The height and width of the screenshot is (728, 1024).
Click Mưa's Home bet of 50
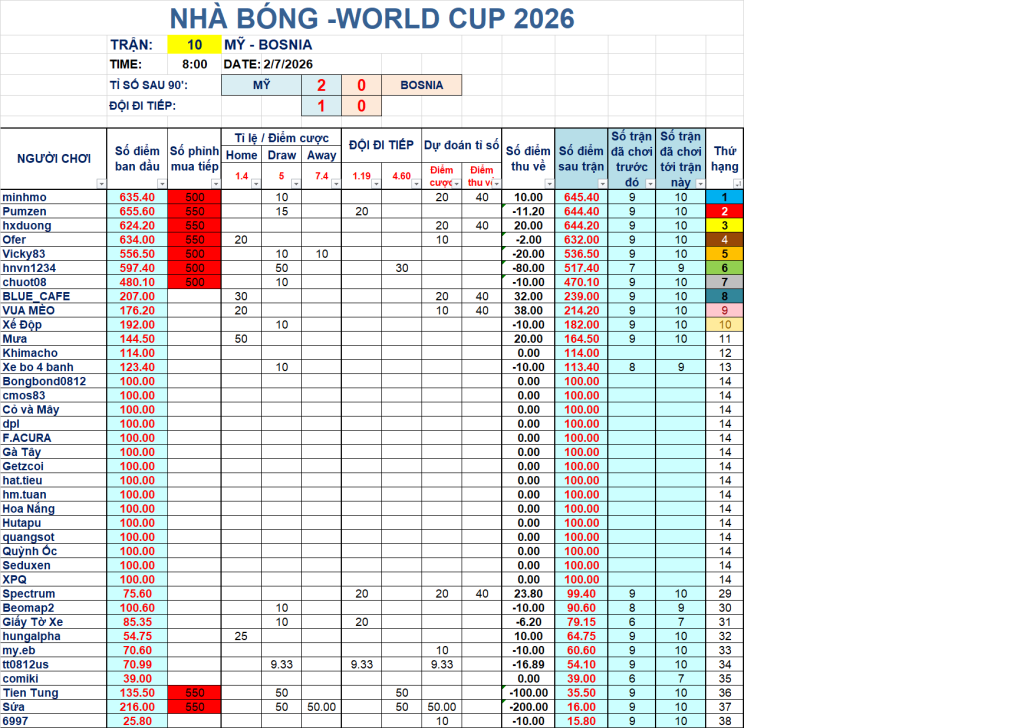pos(241,339)
